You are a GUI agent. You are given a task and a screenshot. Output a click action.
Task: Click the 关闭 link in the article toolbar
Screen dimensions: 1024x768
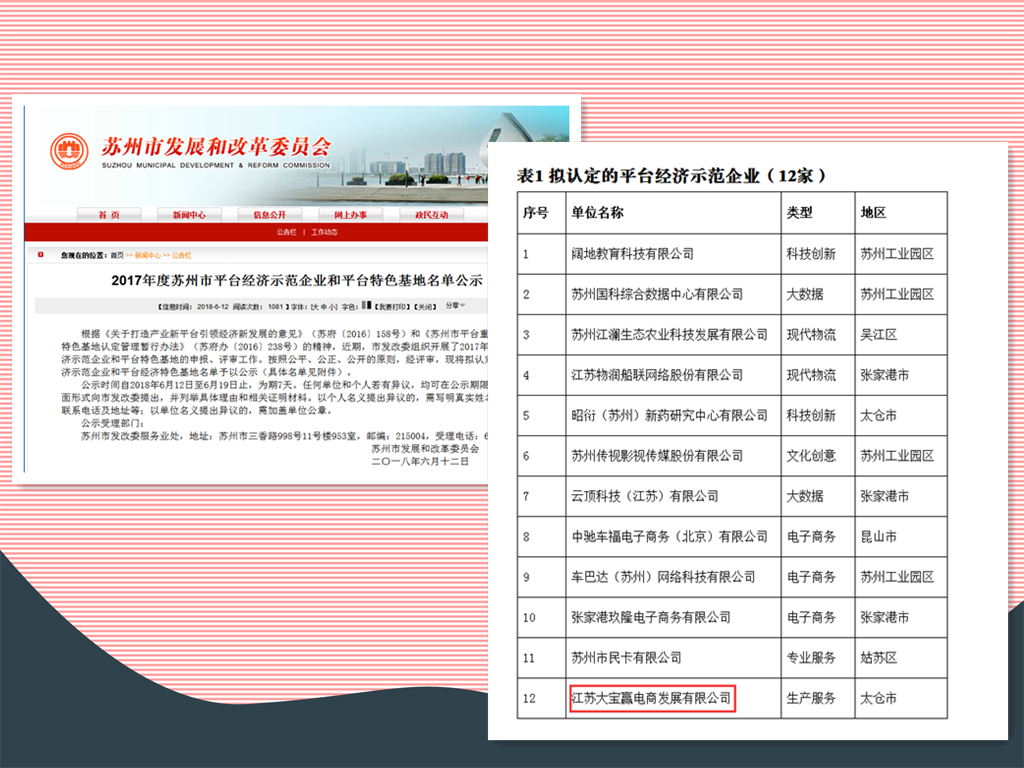426,306
